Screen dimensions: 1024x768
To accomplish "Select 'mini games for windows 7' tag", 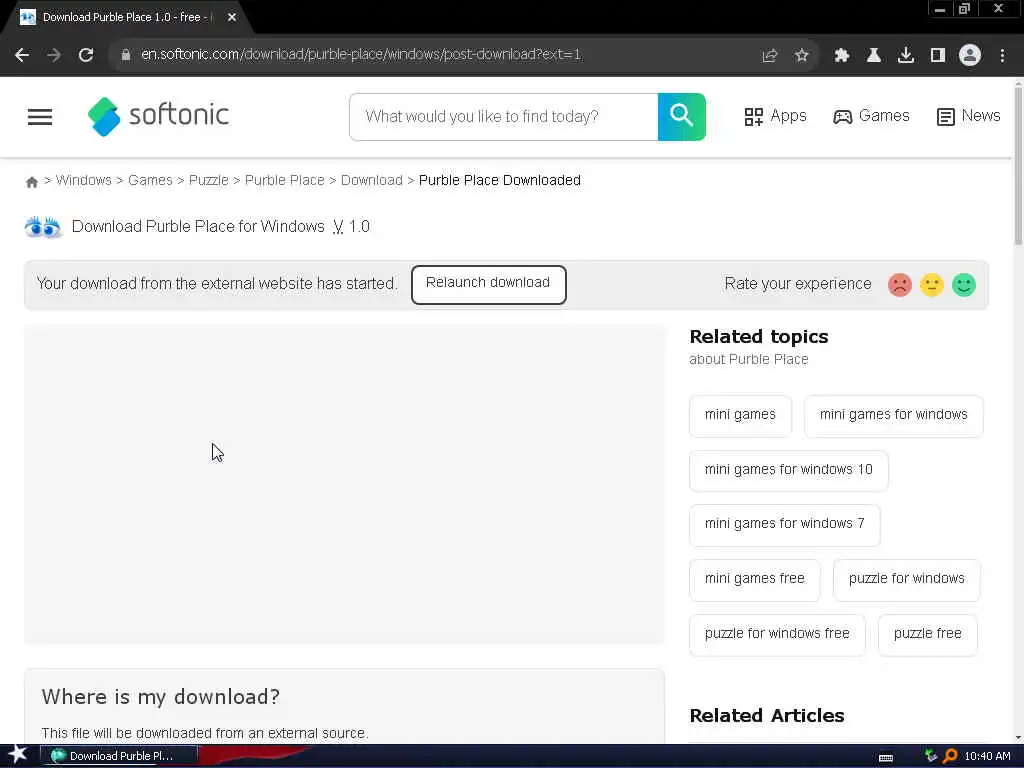I will pyautogui.click(x=784, y=524).
